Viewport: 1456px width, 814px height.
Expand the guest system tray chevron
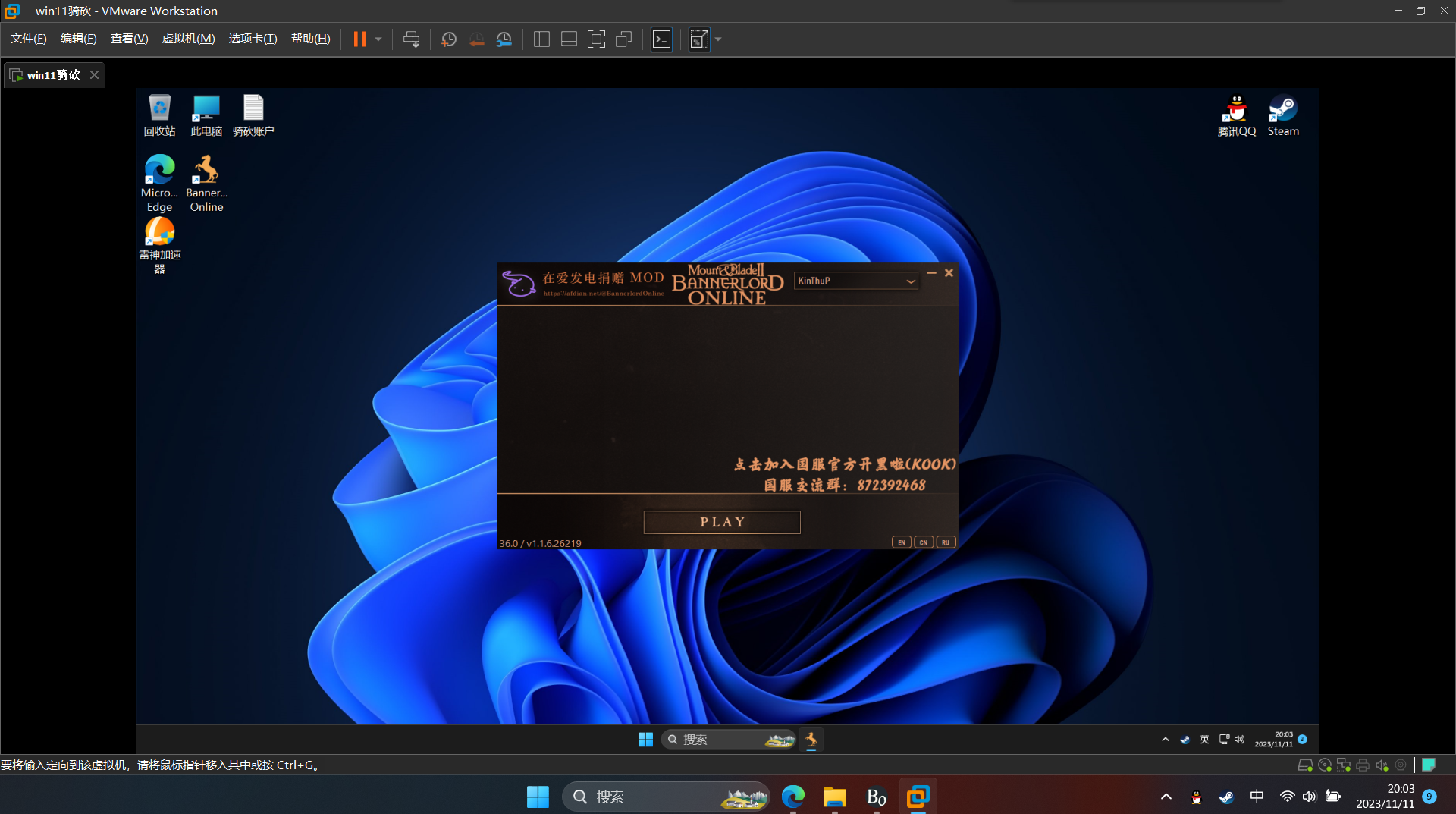pos(1165,740)
